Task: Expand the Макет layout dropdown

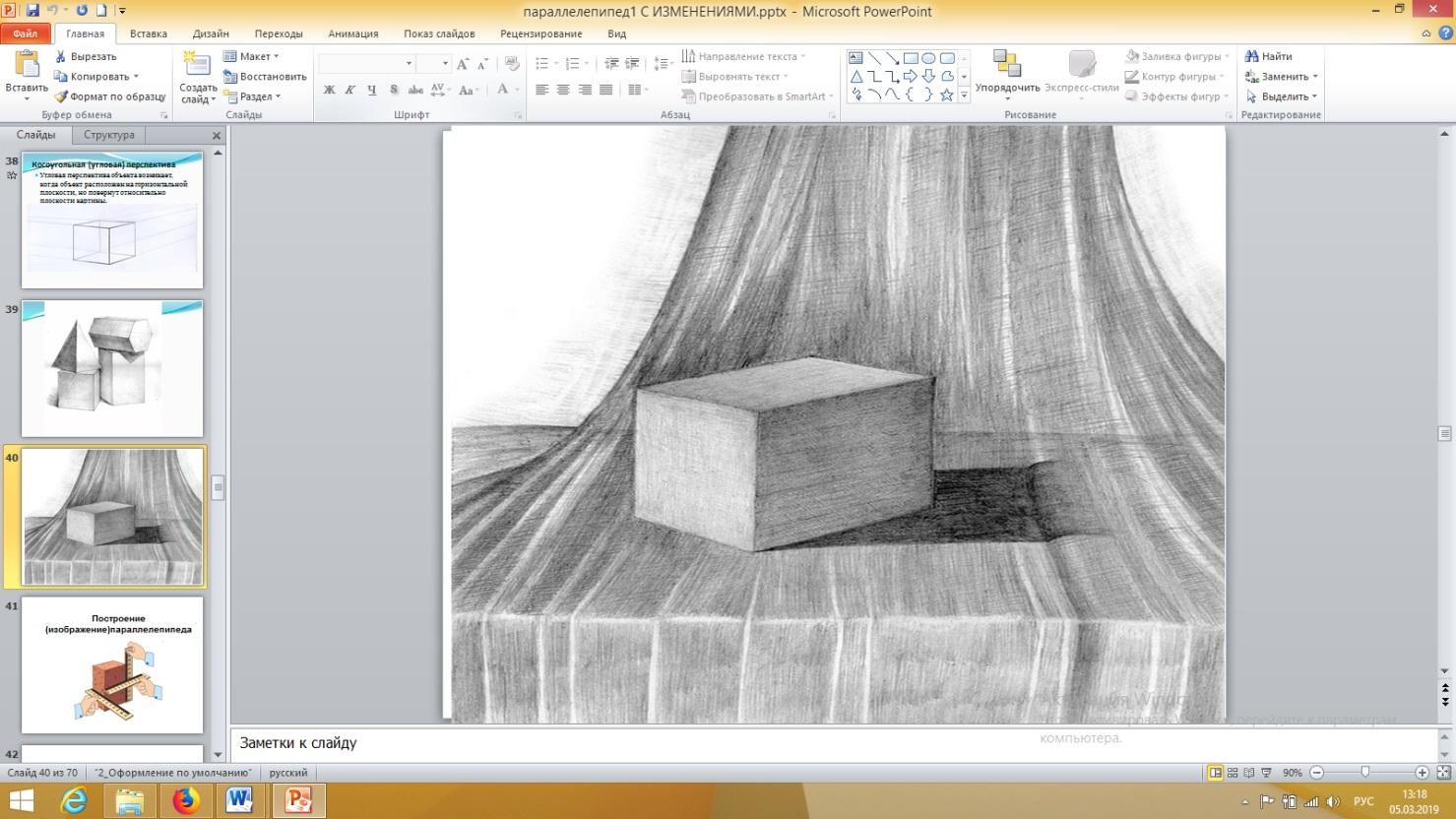Action: point(252,56)
